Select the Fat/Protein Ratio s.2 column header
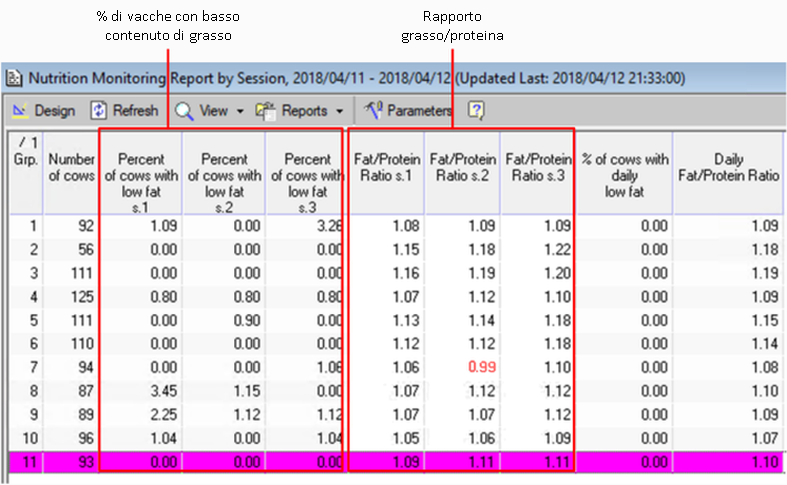 click(462, 170)
